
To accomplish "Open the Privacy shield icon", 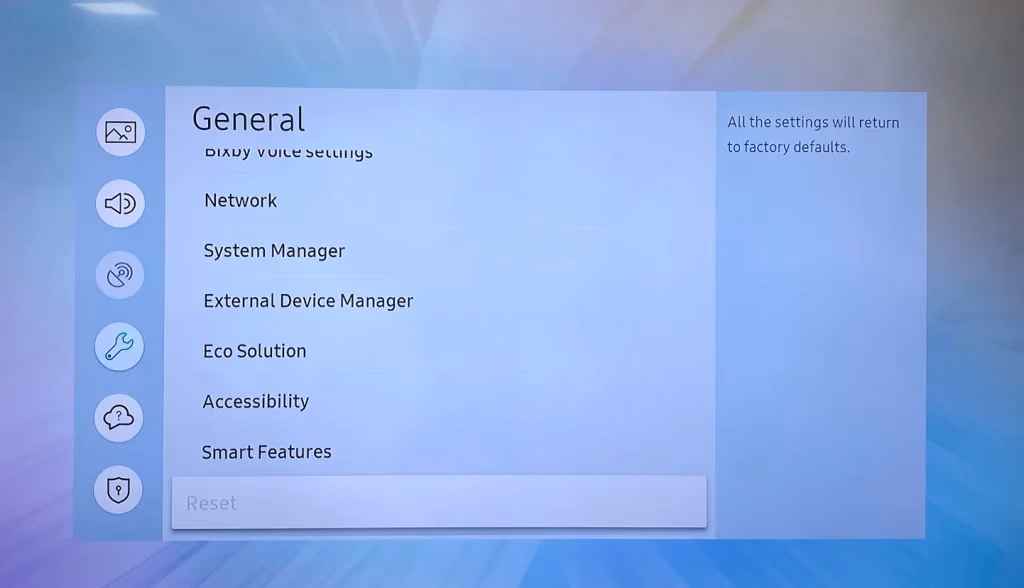I will coord(119,489).
